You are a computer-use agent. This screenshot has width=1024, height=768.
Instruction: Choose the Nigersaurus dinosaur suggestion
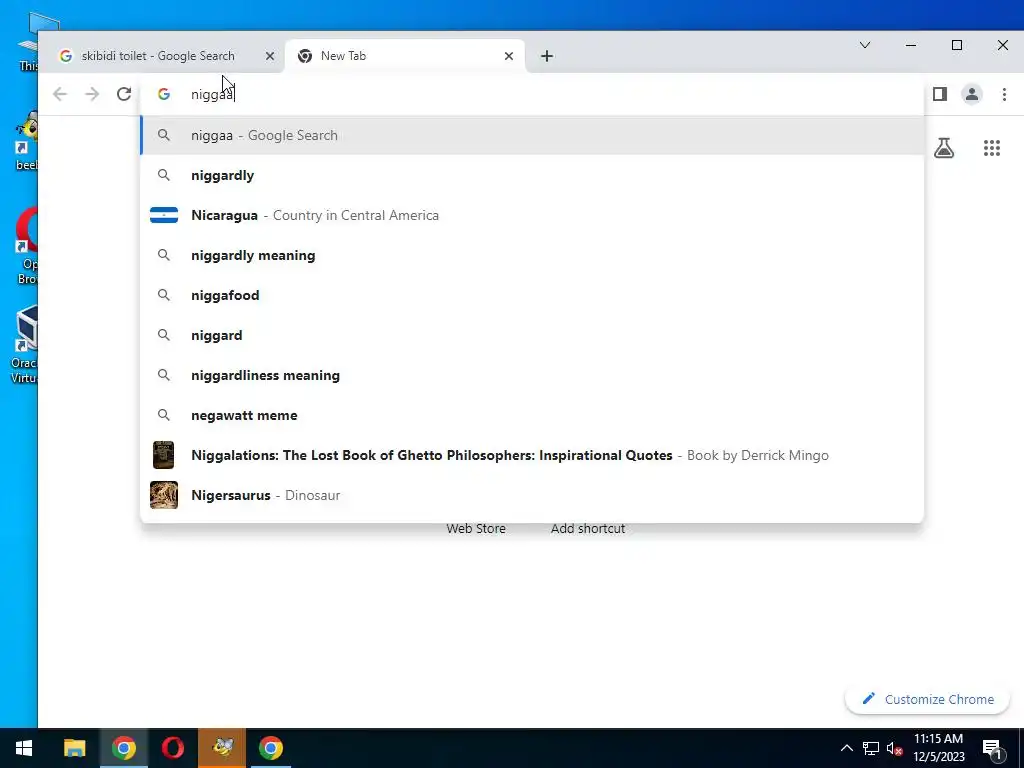532,495
